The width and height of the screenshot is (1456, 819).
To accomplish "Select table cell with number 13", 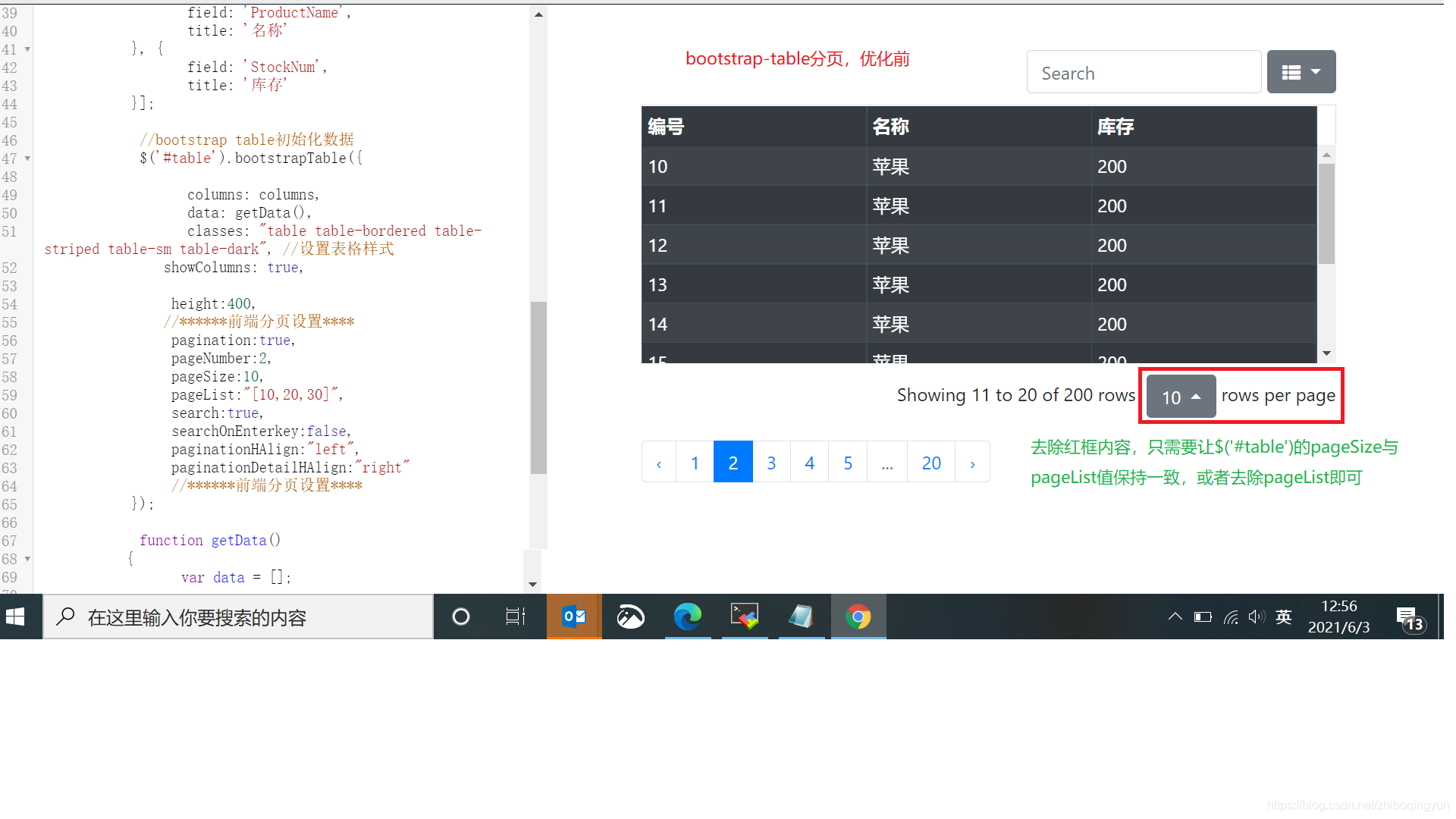I will (754, 284).
